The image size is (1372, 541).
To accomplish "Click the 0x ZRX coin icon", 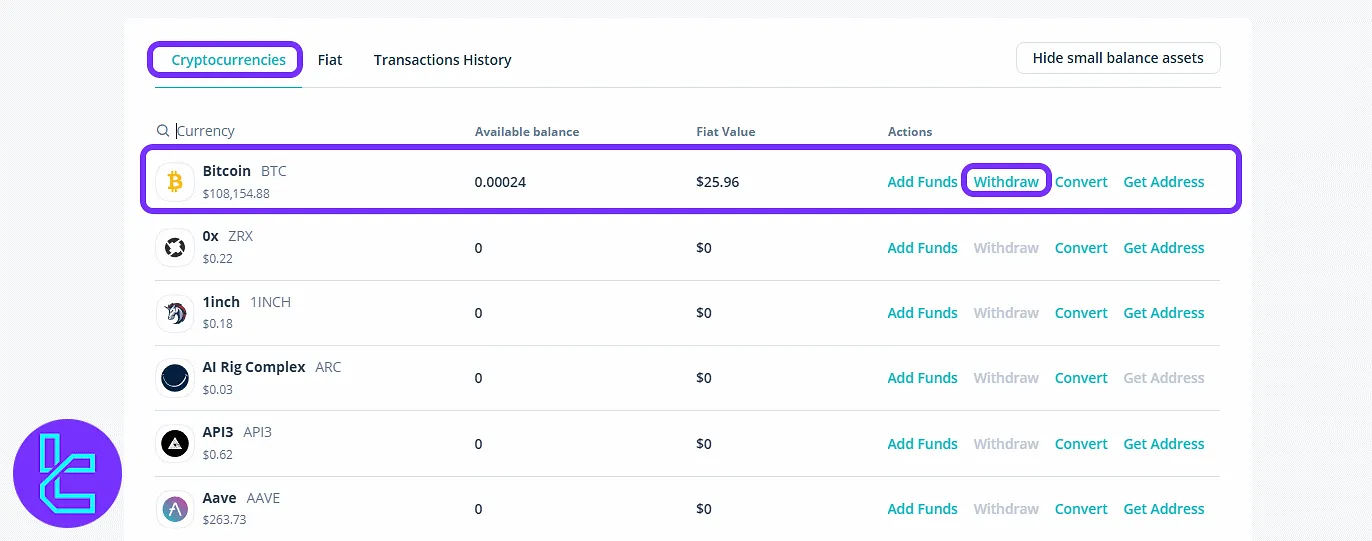I will [175, 247].
